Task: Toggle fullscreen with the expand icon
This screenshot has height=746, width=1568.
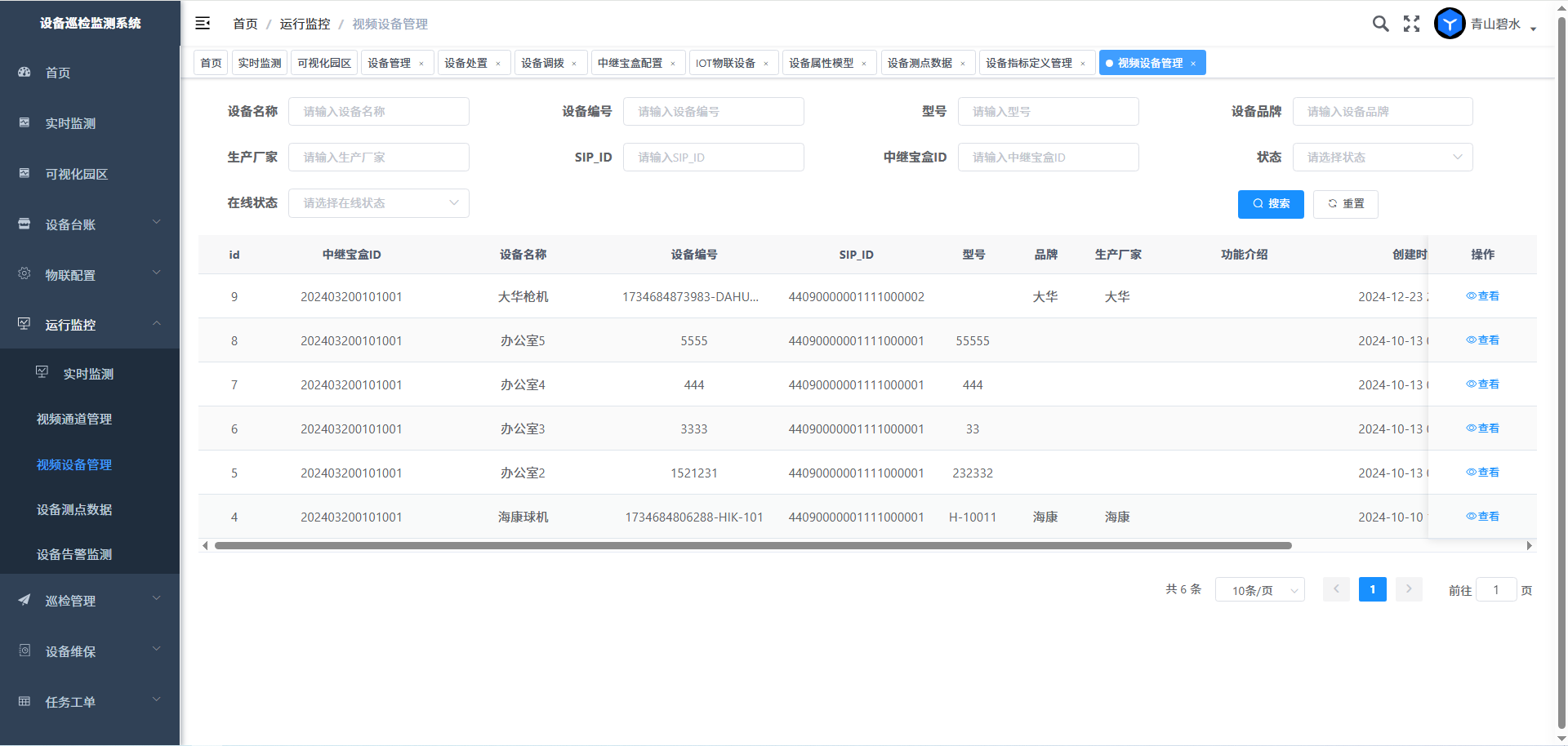Action: [x=1411, y=24]
